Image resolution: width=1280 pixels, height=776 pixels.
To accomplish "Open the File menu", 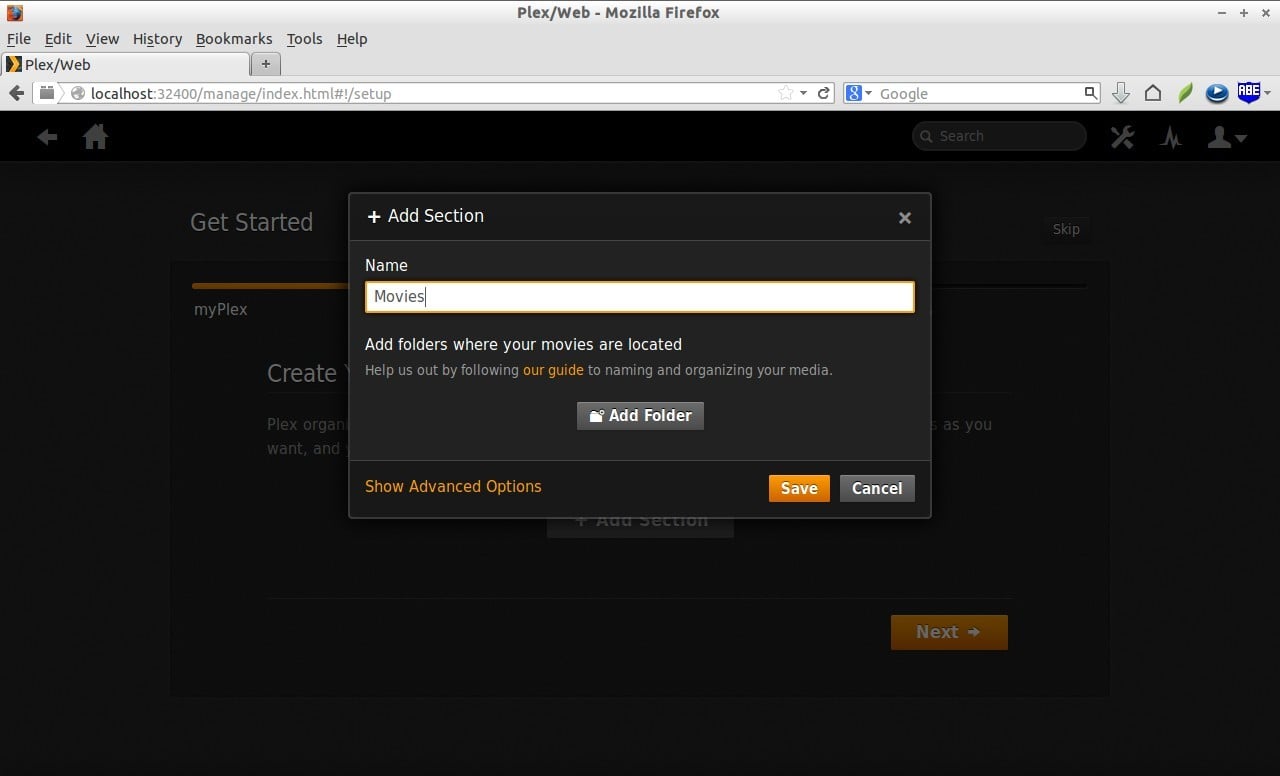I will [x=19, y=39].
